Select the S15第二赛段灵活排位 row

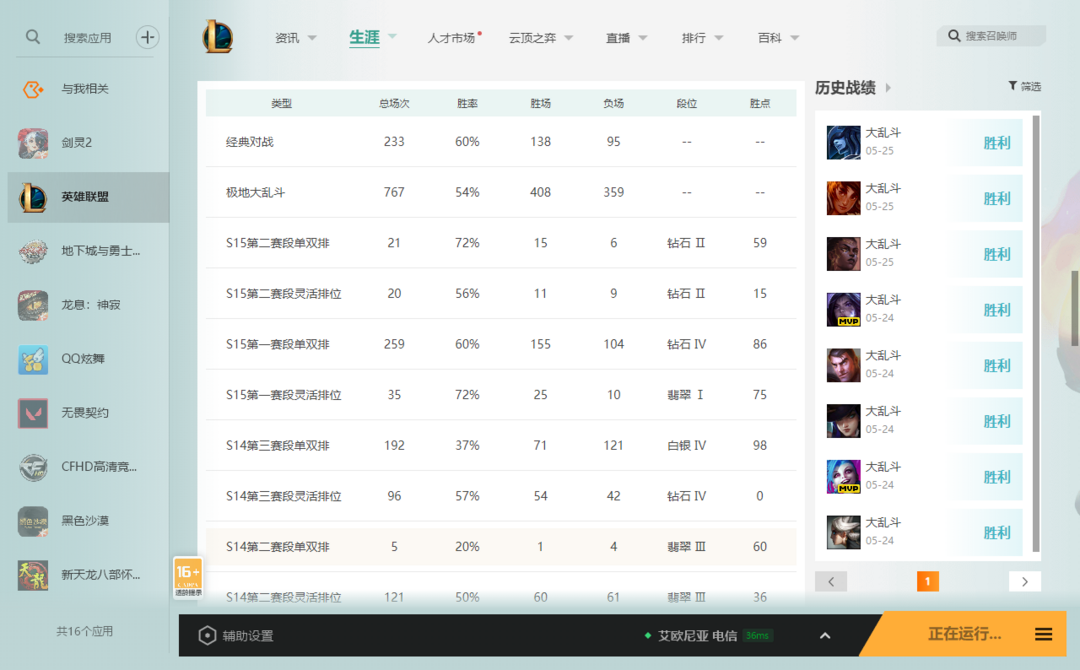tap(501, 293)
